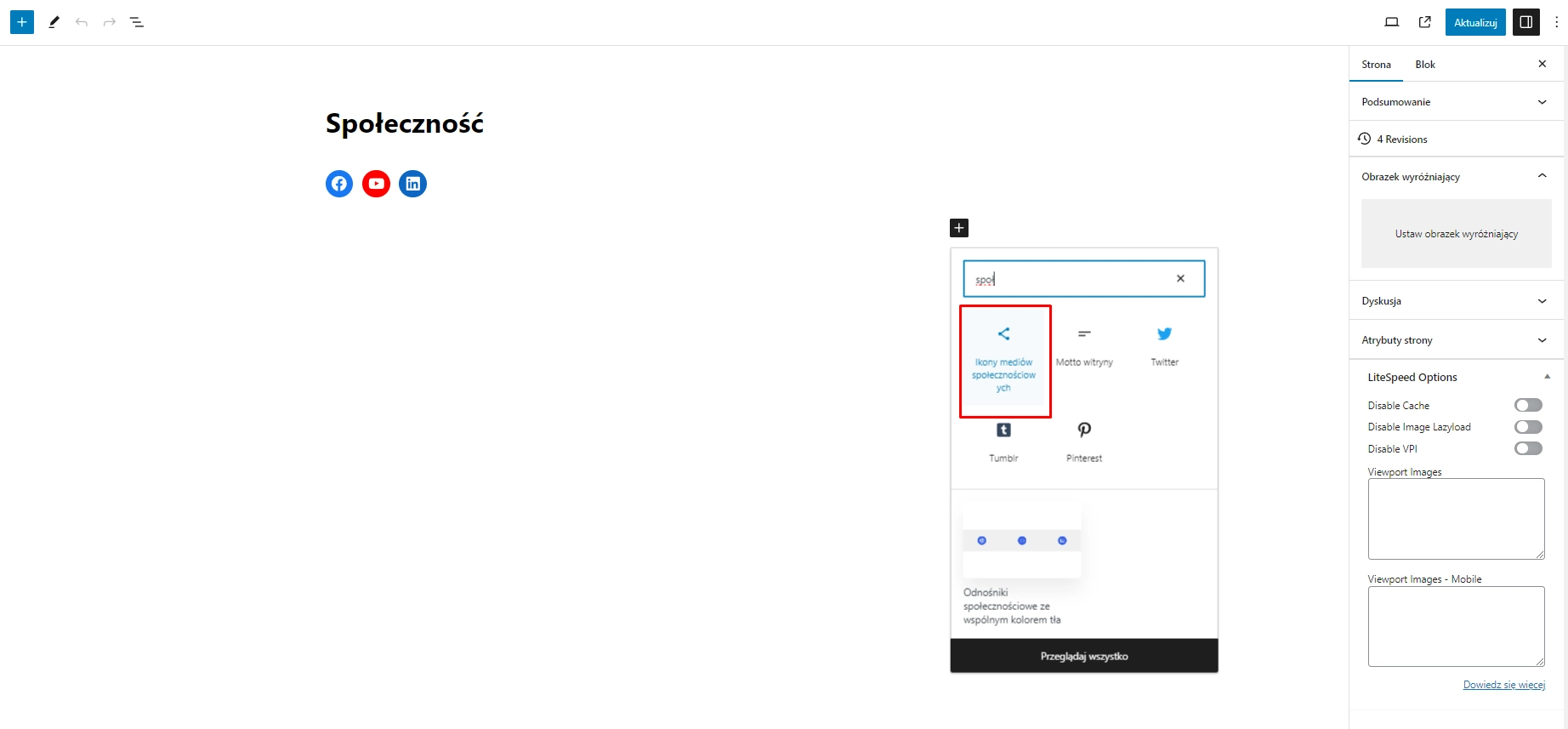Insert the Pinterest block
Screen dimensions: 1568x729
(x=1084, y=442)
